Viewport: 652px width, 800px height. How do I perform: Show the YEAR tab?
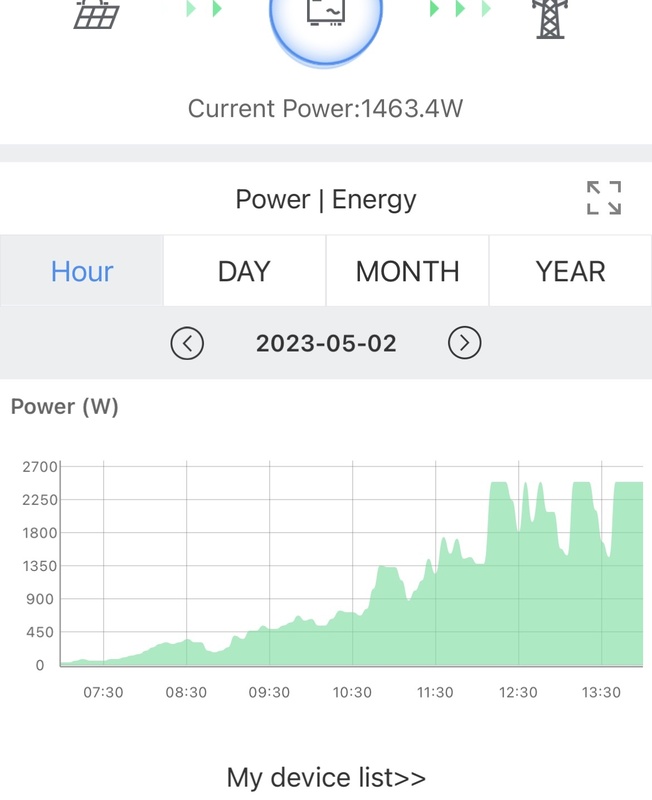570,271
